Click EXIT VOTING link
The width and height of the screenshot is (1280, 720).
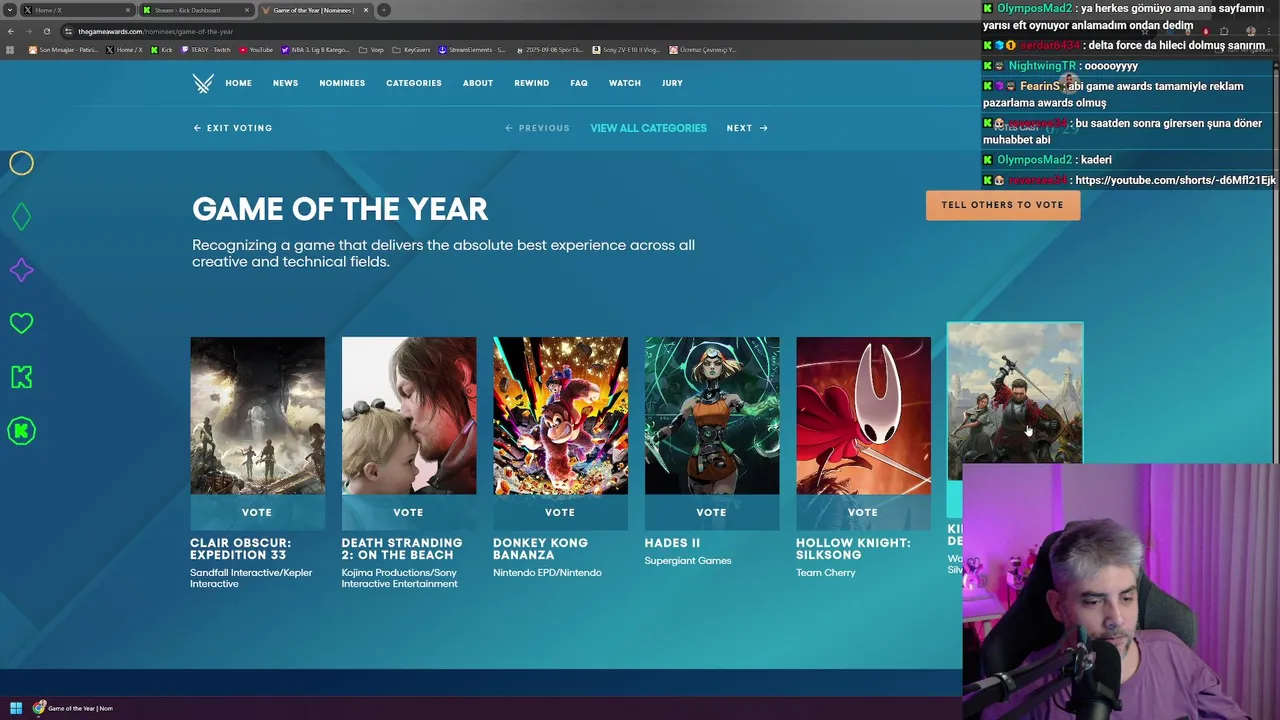[x=233, y=128]
